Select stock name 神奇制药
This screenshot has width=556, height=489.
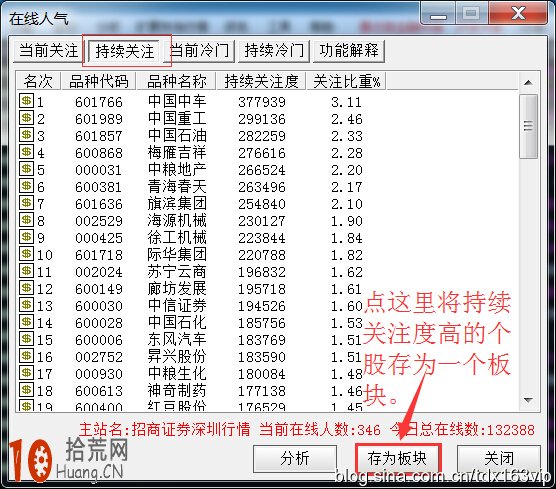click(x=177, y=391)
